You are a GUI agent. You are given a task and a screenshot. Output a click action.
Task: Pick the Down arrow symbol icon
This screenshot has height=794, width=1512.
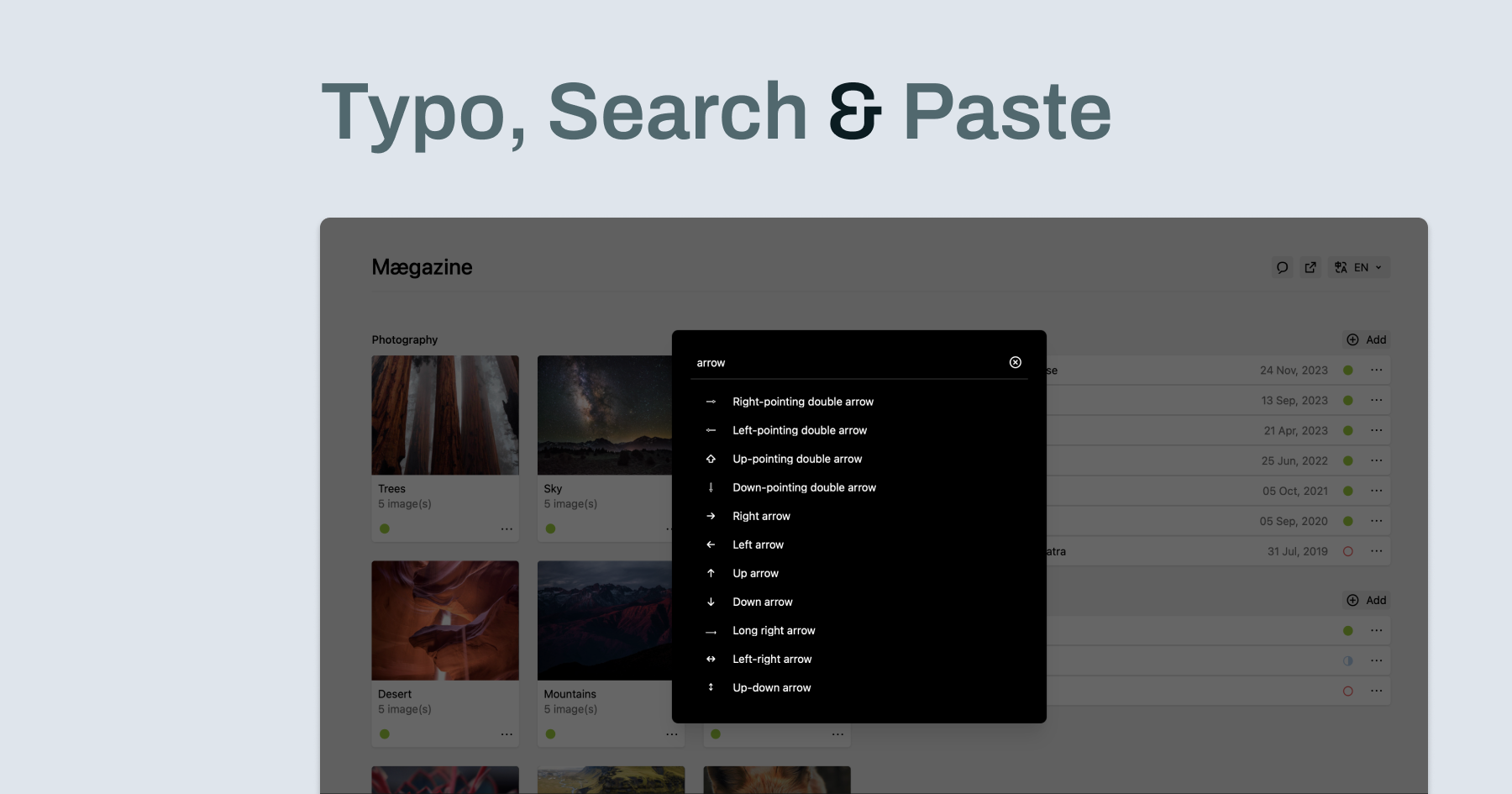coord(711,602)
